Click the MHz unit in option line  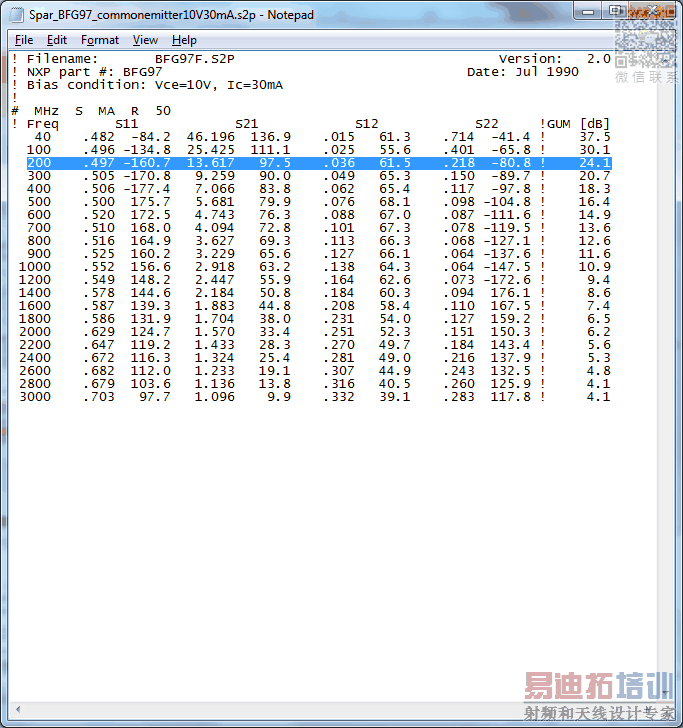click(46, 111)
